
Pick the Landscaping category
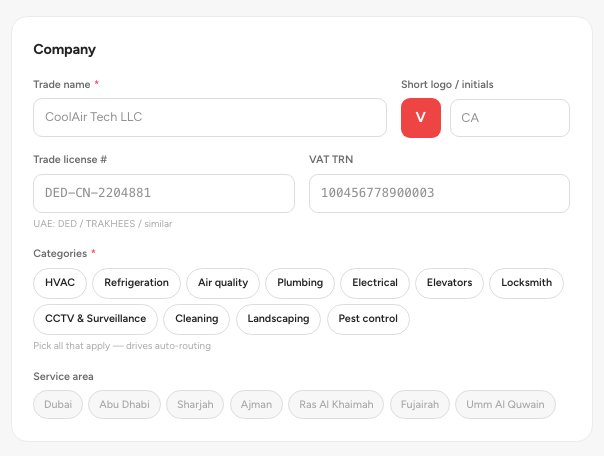(278, 319)
